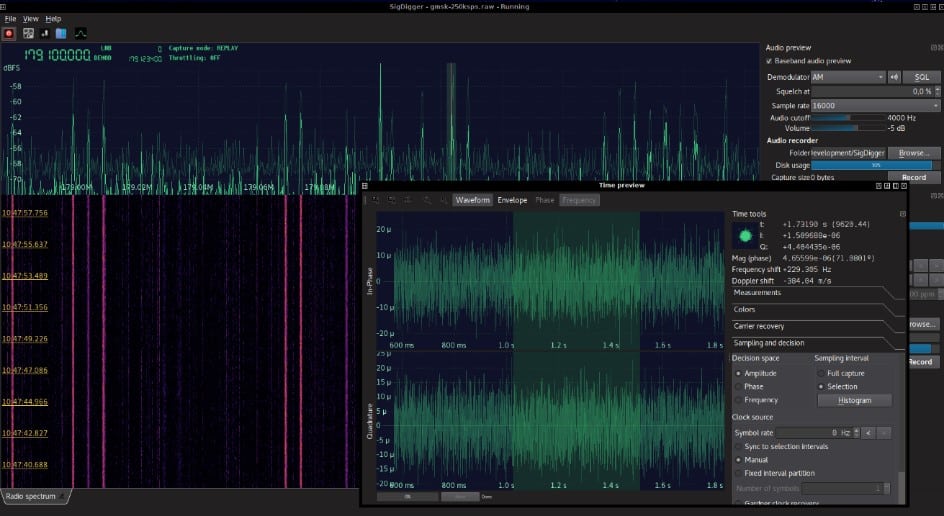Open the settings icon beside the capture button
Screen dimensions: 944x516
(28, 34)
